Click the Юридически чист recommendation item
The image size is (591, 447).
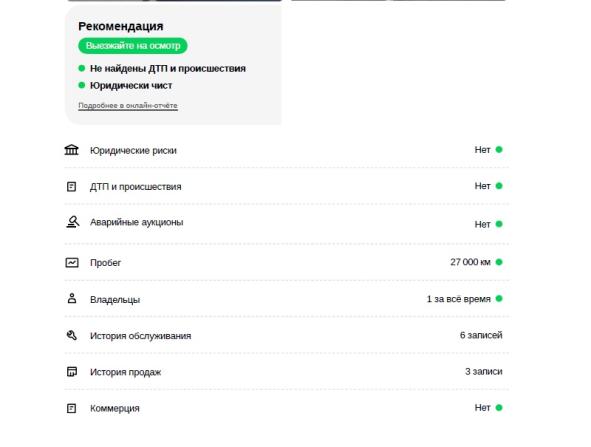125,86
